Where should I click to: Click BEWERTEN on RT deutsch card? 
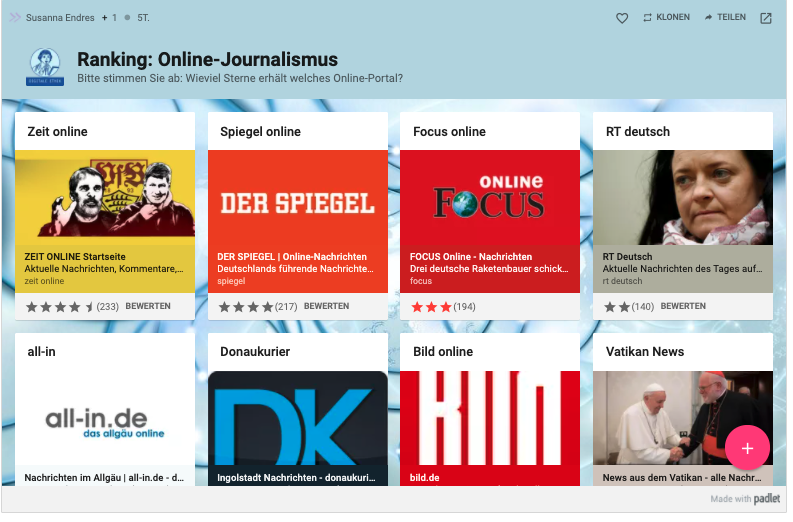tap(683, 306)
